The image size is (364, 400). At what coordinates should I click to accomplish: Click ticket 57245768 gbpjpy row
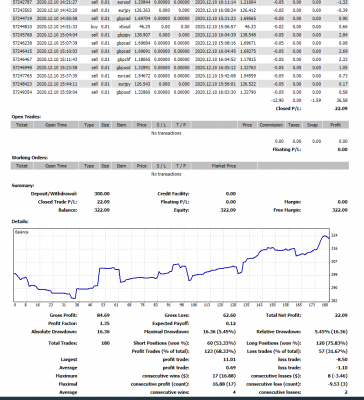tap(180, 35)
